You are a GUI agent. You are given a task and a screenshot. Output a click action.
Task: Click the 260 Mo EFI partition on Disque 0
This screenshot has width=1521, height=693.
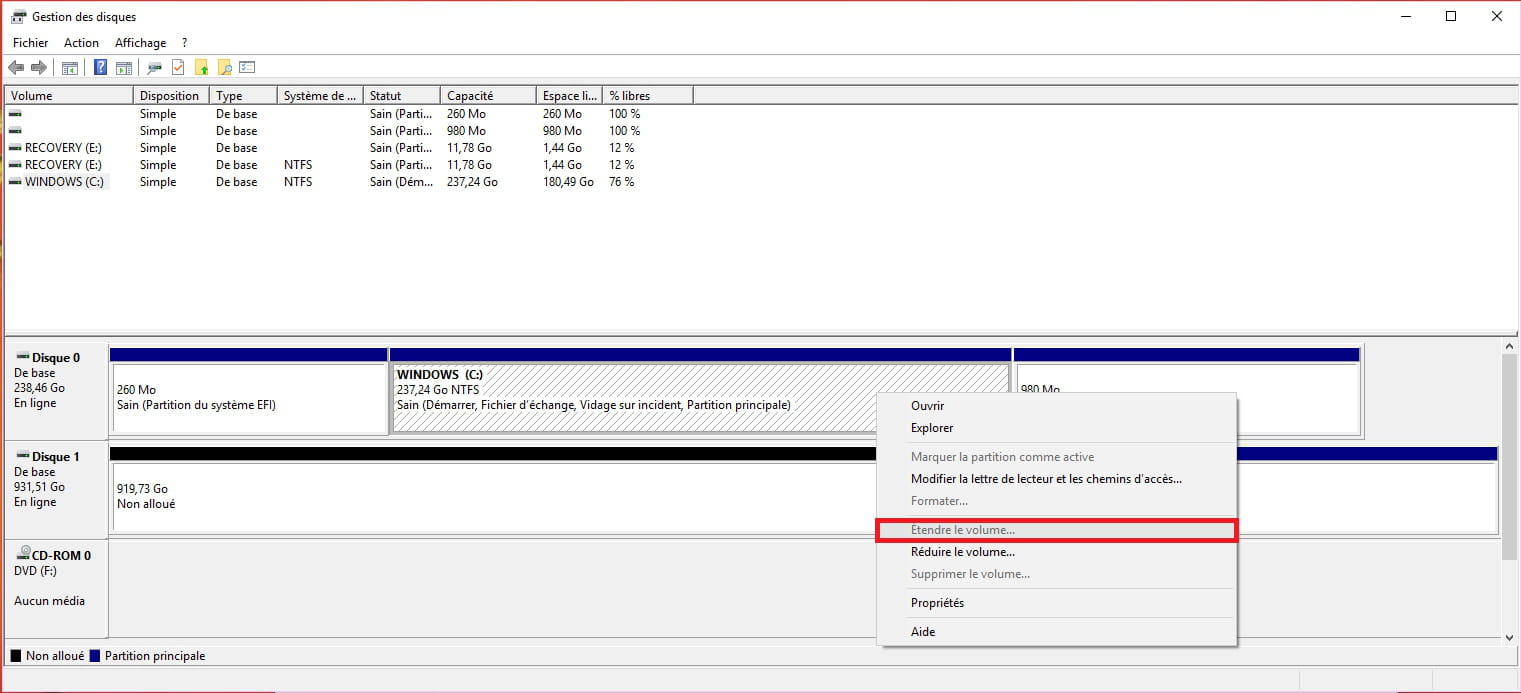(248, 397)
